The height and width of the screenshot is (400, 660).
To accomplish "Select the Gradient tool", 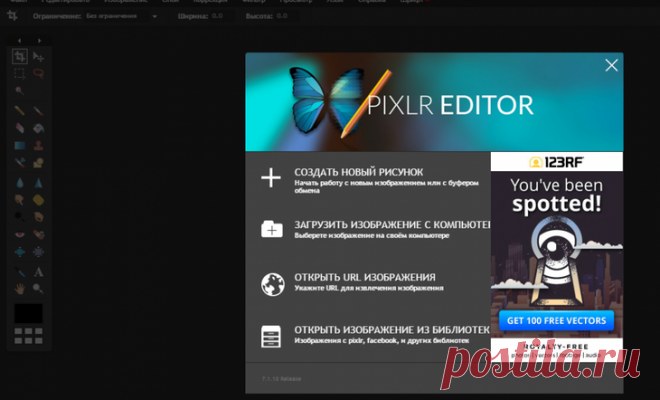I will 20,145.
